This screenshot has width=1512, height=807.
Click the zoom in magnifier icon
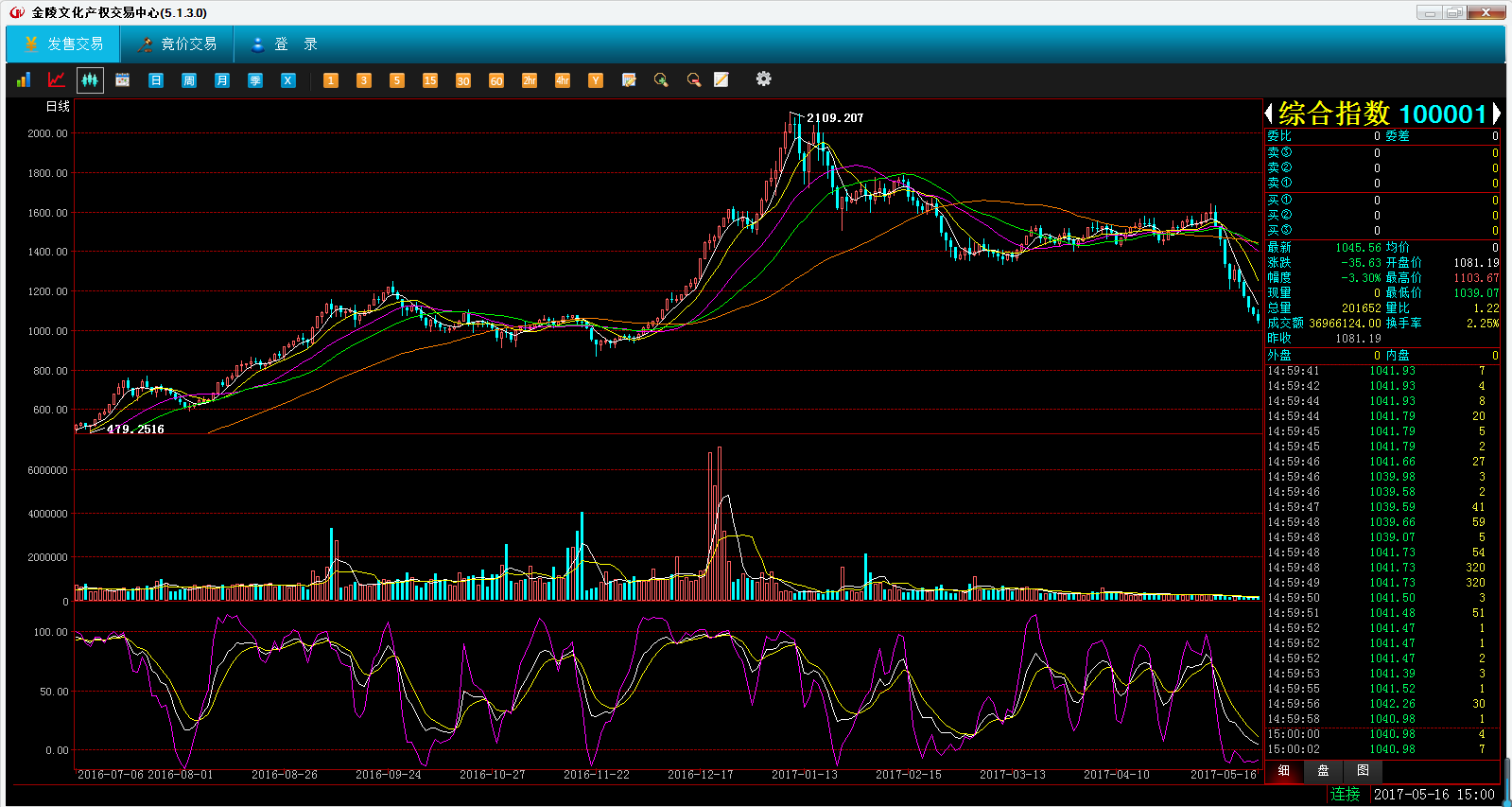click(x=661, y=80)
